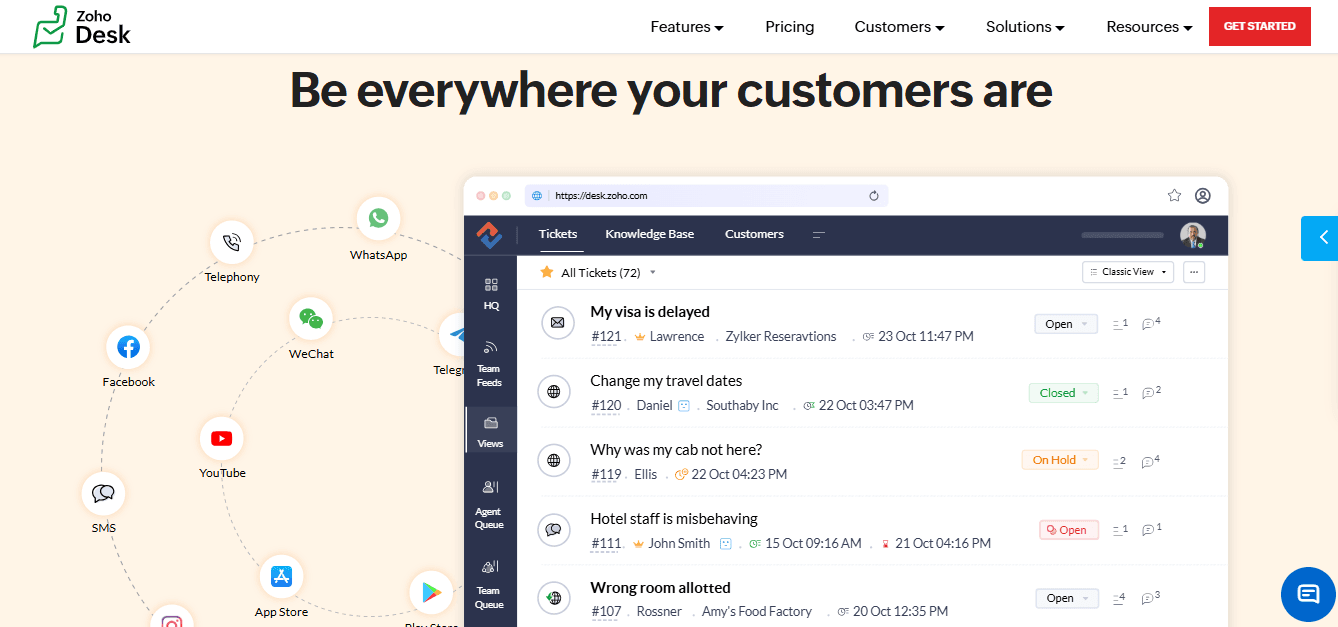
Task: Click the agent avatar in desk header
Action: pos(1193,235)
